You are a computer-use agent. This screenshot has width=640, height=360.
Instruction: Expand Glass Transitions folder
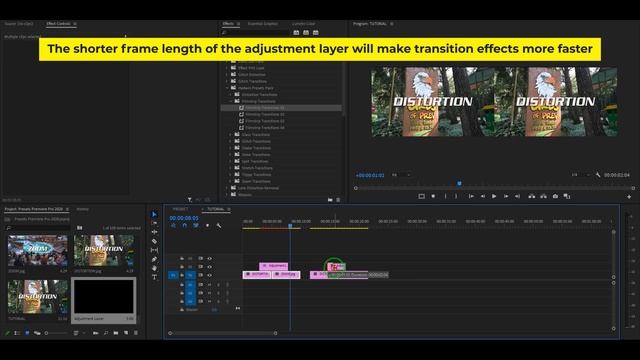(231, 135)
